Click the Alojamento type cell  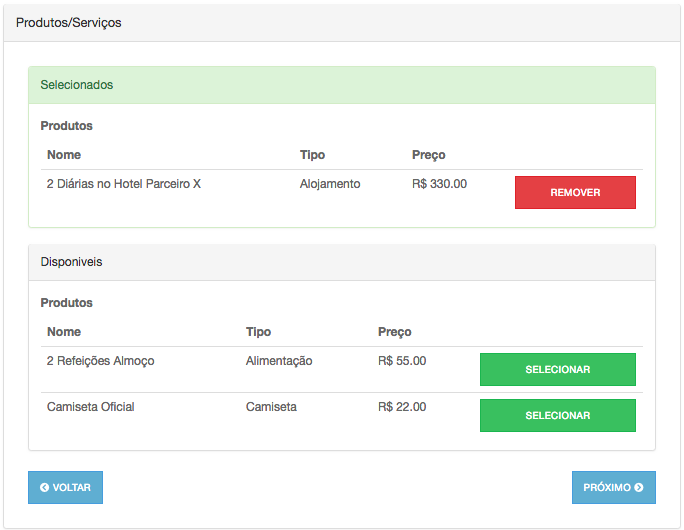(330, 184)
